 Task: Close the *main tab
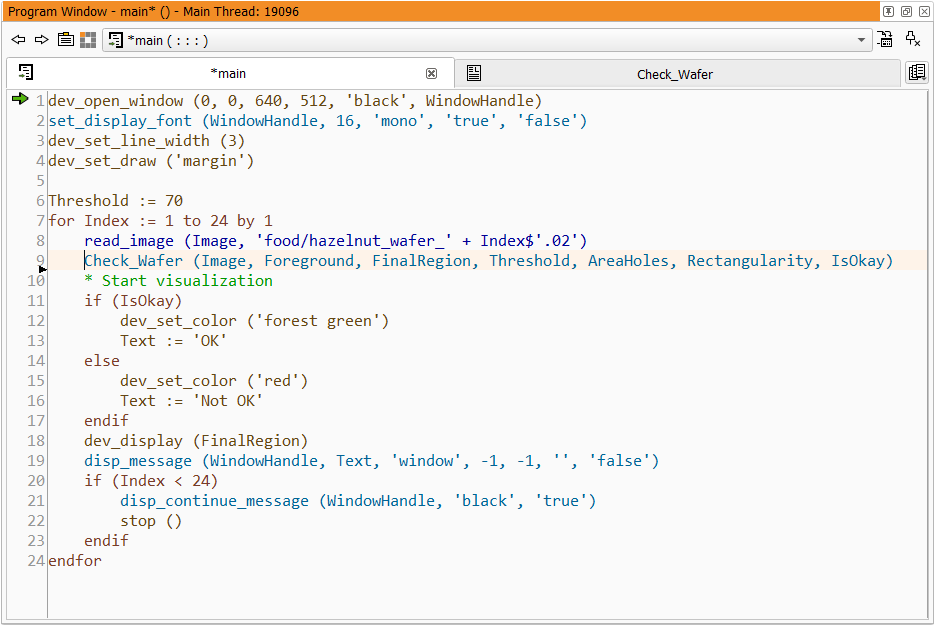431,74
